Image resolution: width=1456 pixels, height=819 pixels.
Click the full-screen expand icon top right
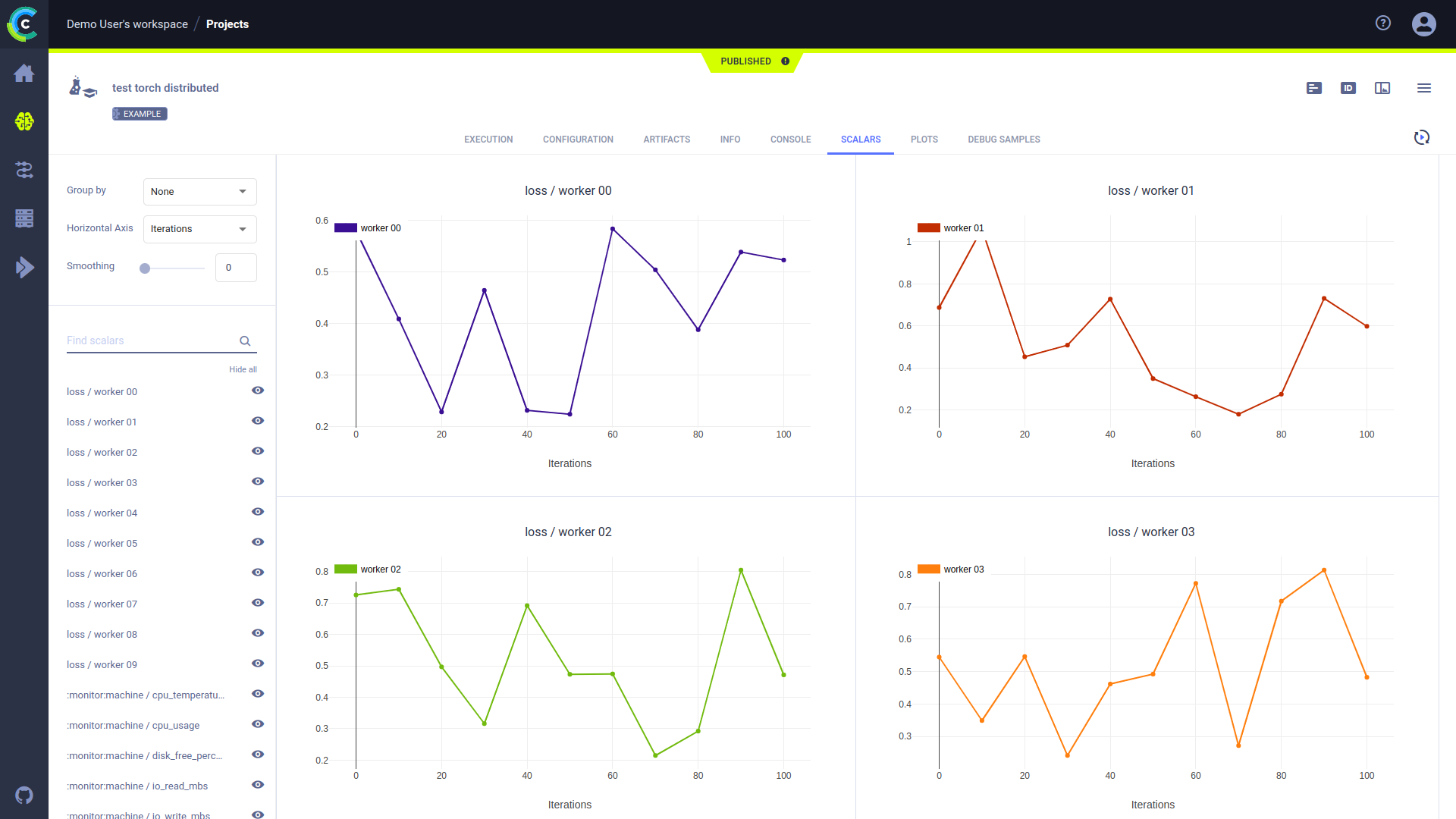(1382, 88)
